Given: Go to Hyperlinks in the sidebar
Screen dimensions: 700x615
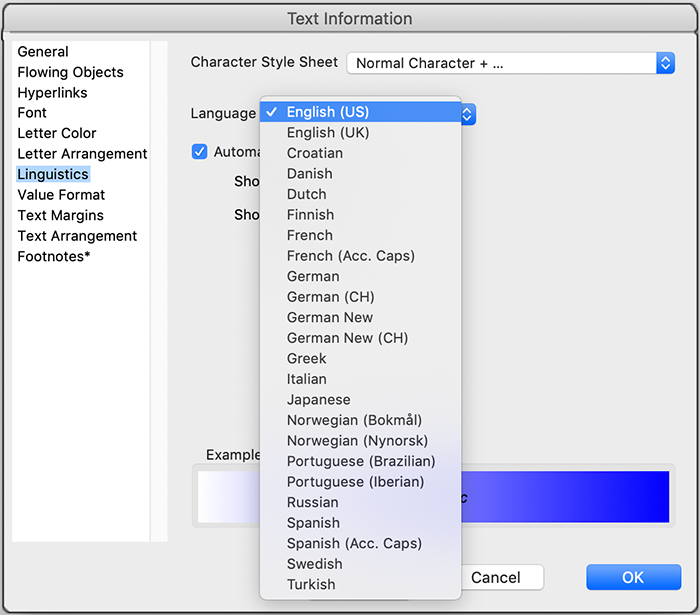Looking at the screenshot, I should click(x=52, y=92).
